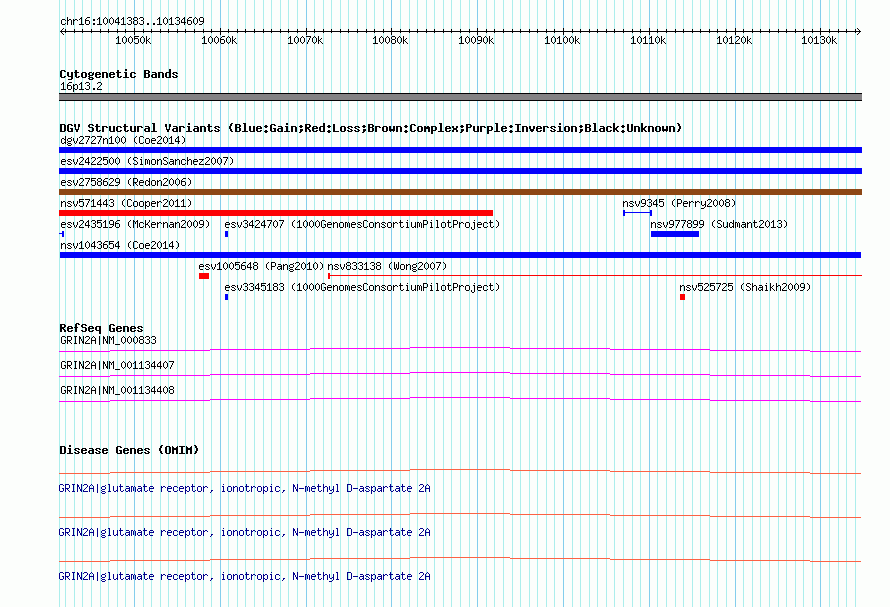The height and width of the screenshot is (607, 890).
Task: Click the esv2758629 (Redon2006) text label
Action: click(126, 182)
